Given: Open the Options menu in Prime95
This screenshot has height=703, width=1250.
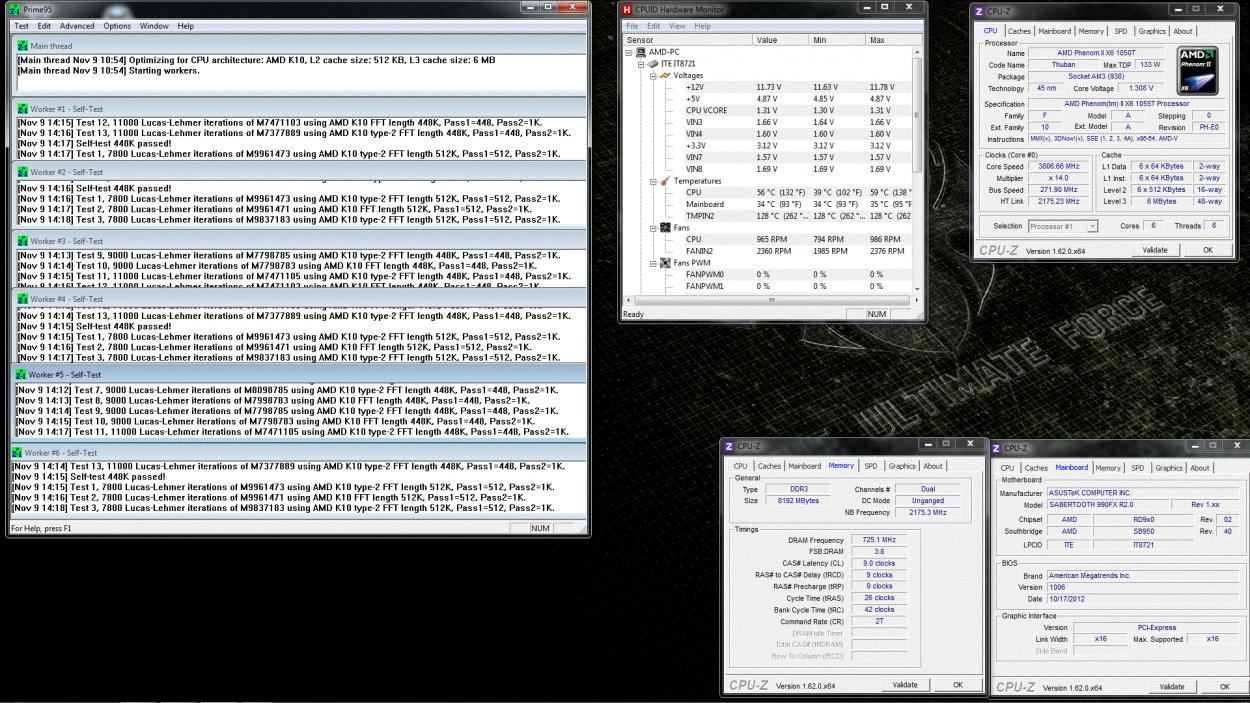Looking at the screenshot, I should tap(117, 26).
